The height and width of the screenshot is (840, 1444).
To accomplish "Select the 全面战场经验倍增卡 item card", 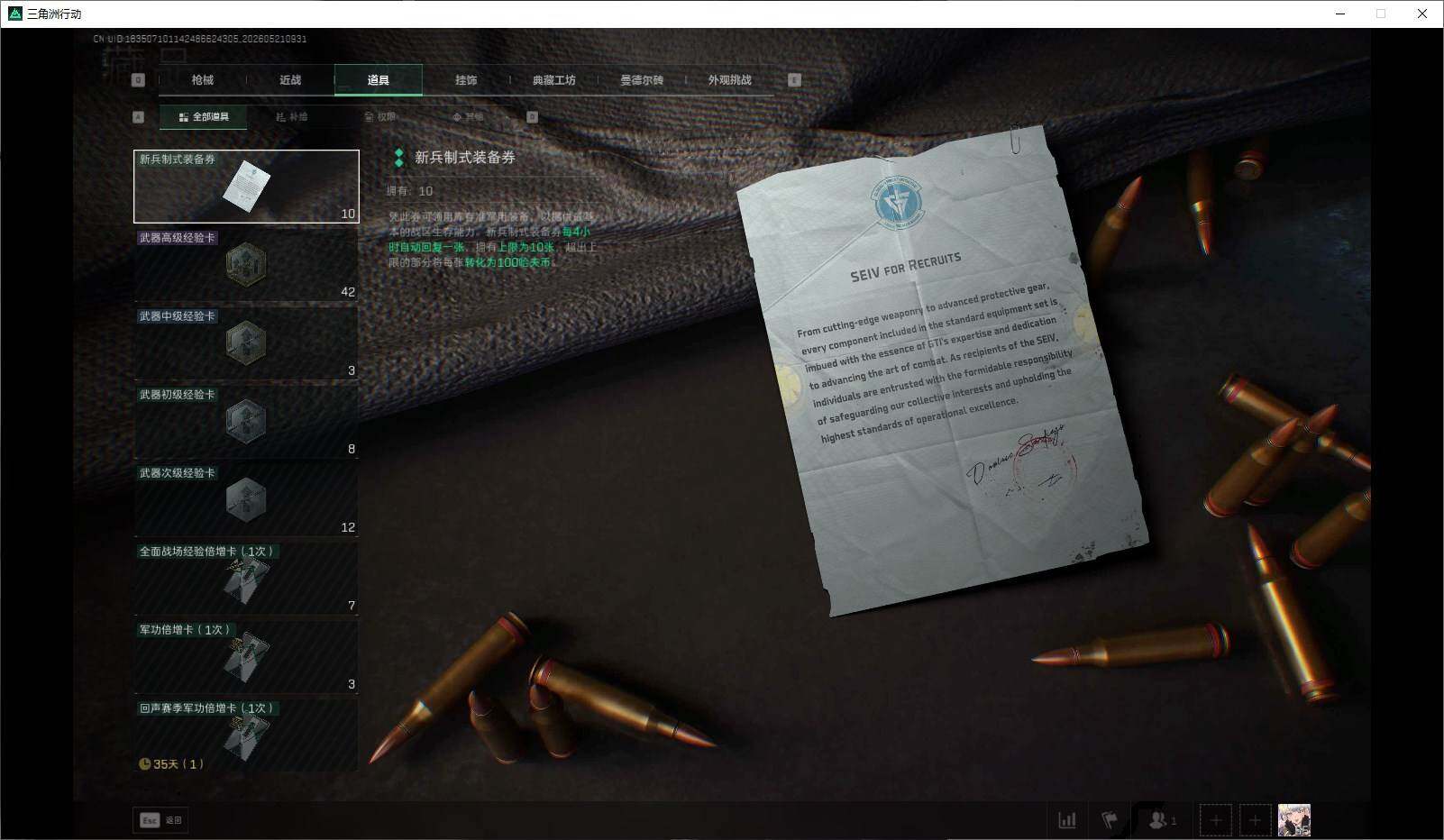I will pos(246,579).
